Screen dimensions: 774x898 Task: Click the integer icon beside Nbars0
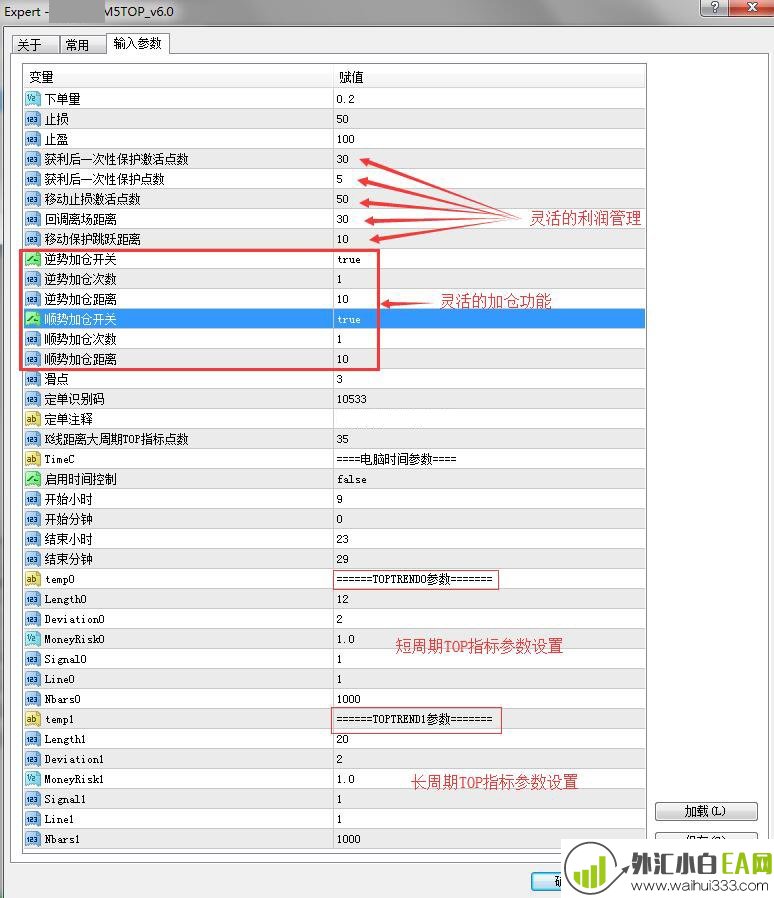click(33, 699)
